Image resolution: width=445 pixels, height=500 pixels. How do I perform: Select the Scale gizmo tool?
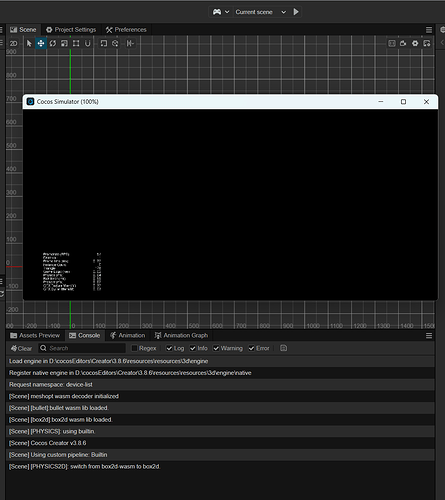(64, 43)
